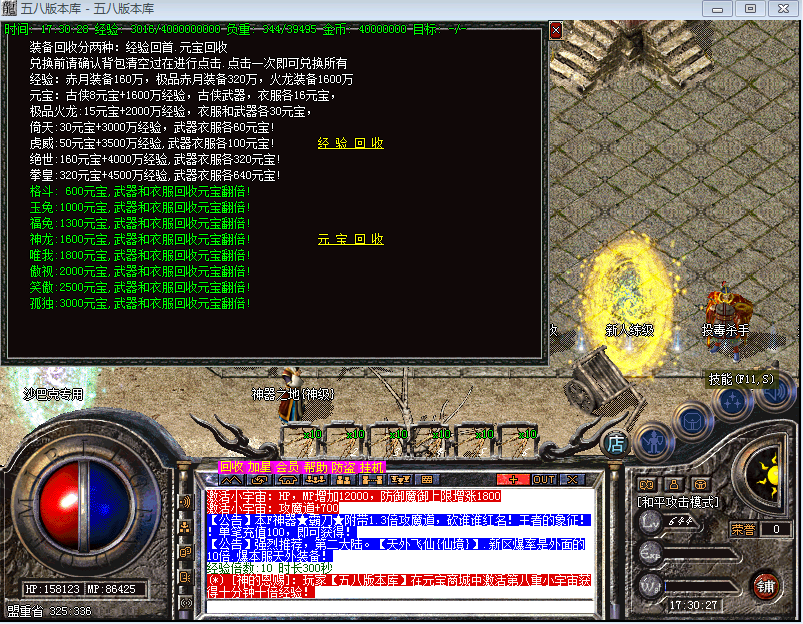Click the HP:158123 readout
The height and width of the screenshot is (624, 803).
coord(53,589)
